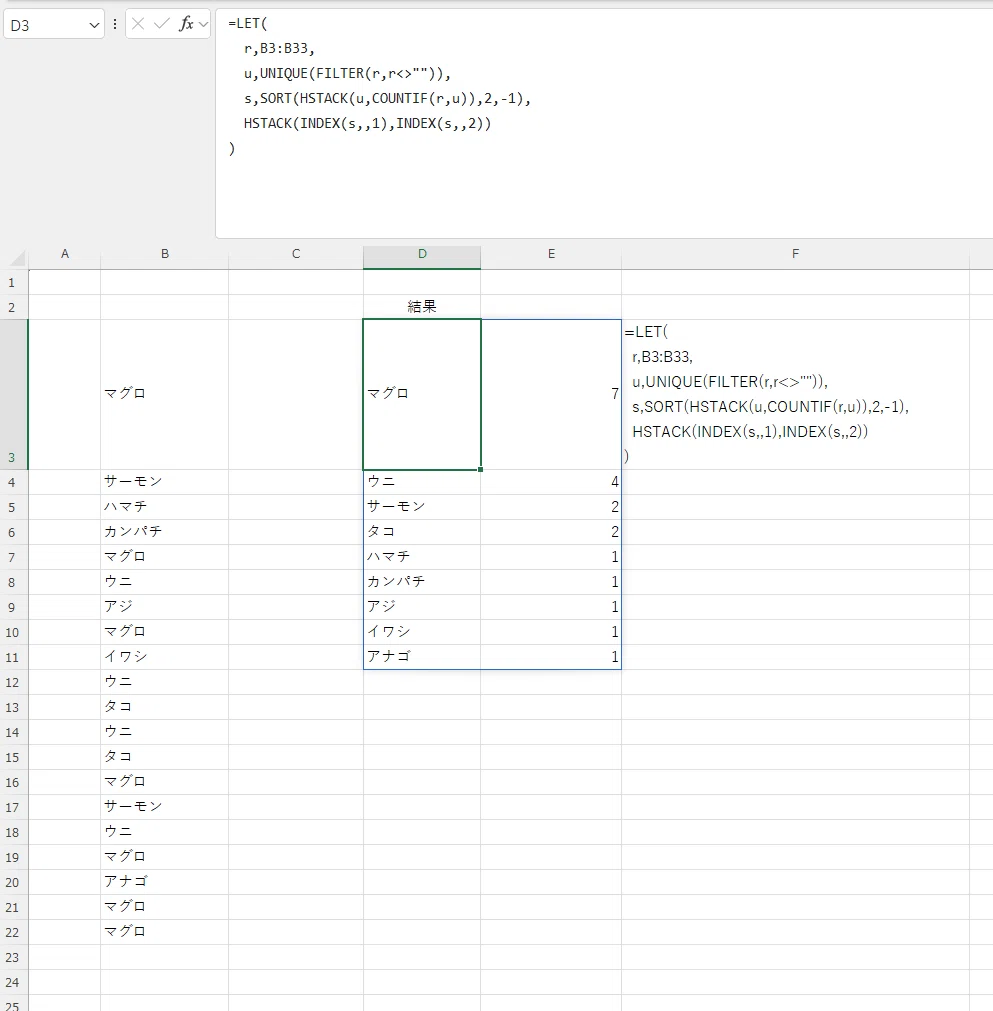Click the Select All corner triangle
The height and width of the screenshot is (1011, 993).
point(17,258)
